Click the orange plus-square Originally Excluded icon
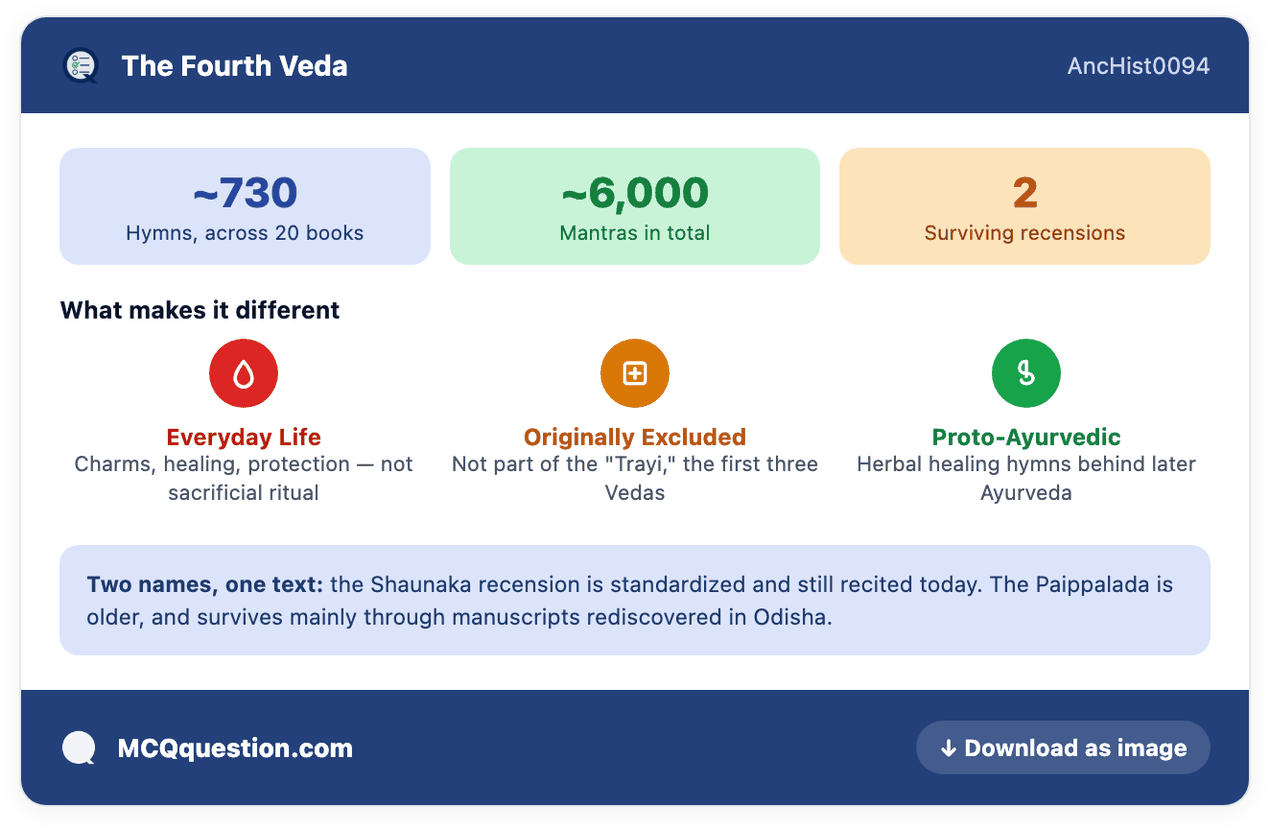The image size is (1270, 830). coord(635,373)
